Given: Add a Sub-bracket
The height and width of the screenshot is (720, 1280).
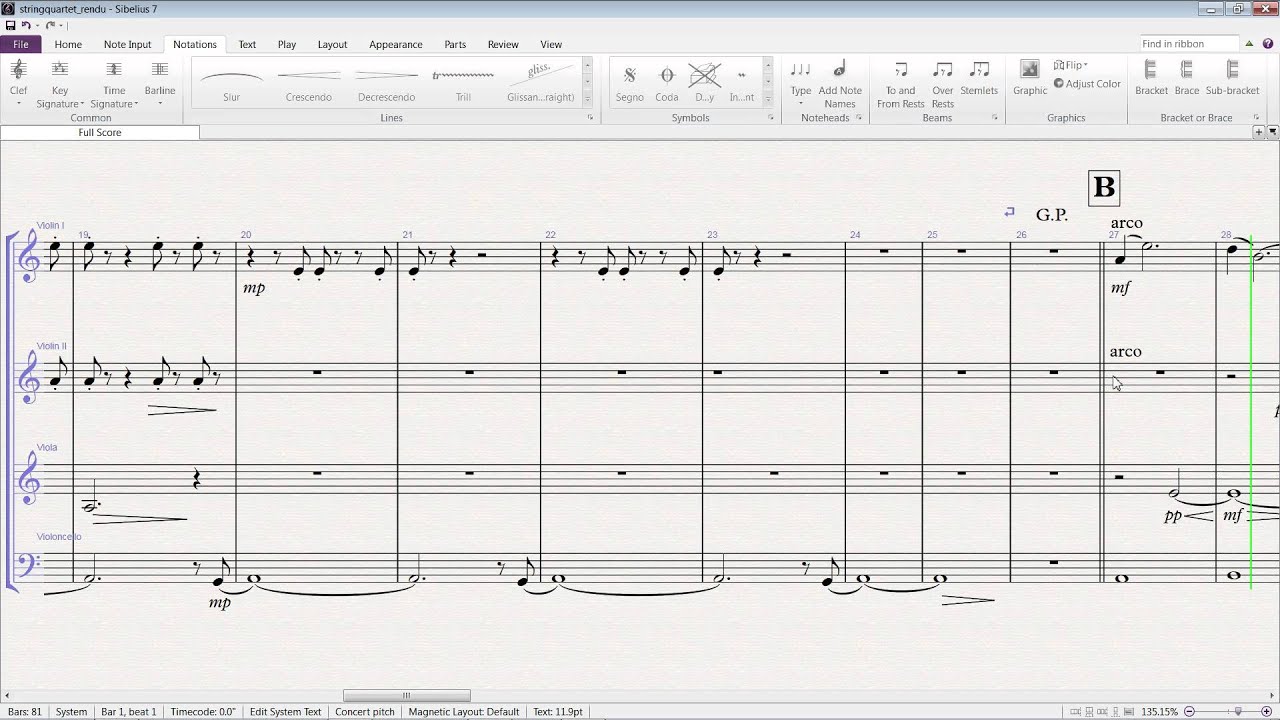Looking at the screenshot, I should [1232, 78].
